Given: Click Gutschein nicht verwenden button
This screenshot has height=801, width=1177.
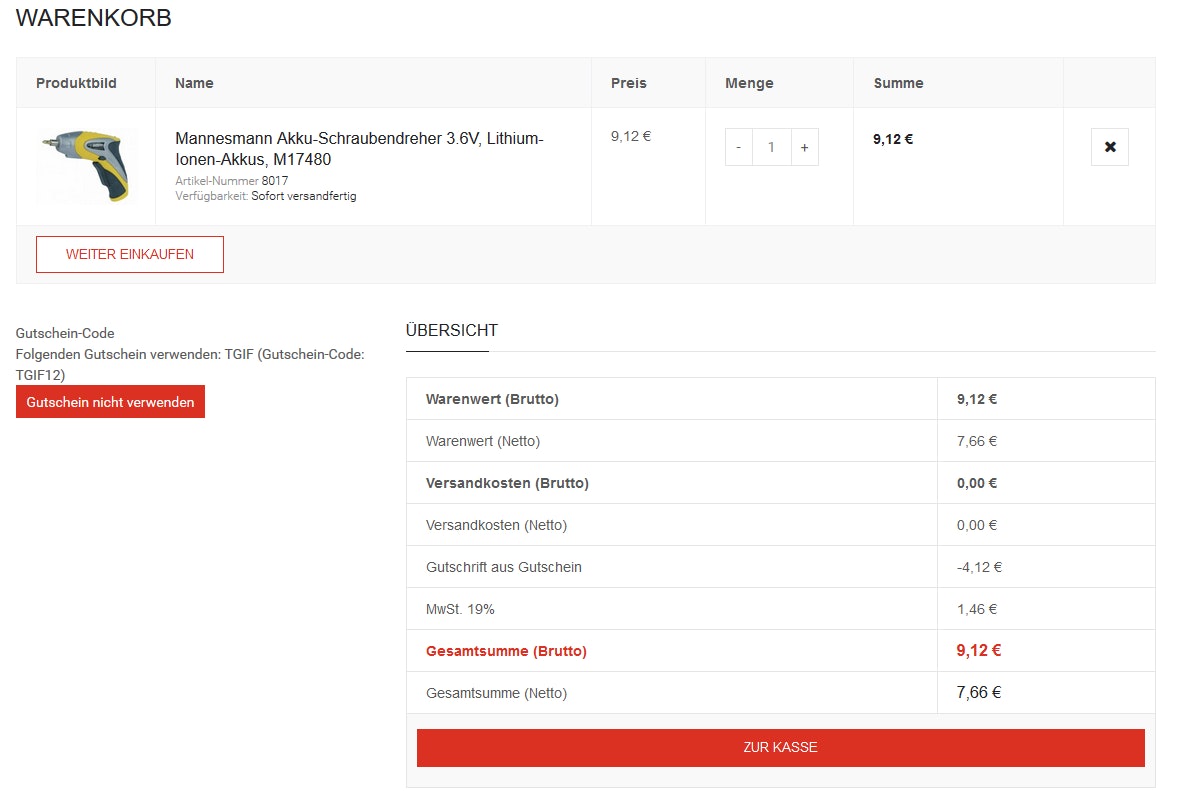Looking at the screenshot, I should (x=110, y=402).
